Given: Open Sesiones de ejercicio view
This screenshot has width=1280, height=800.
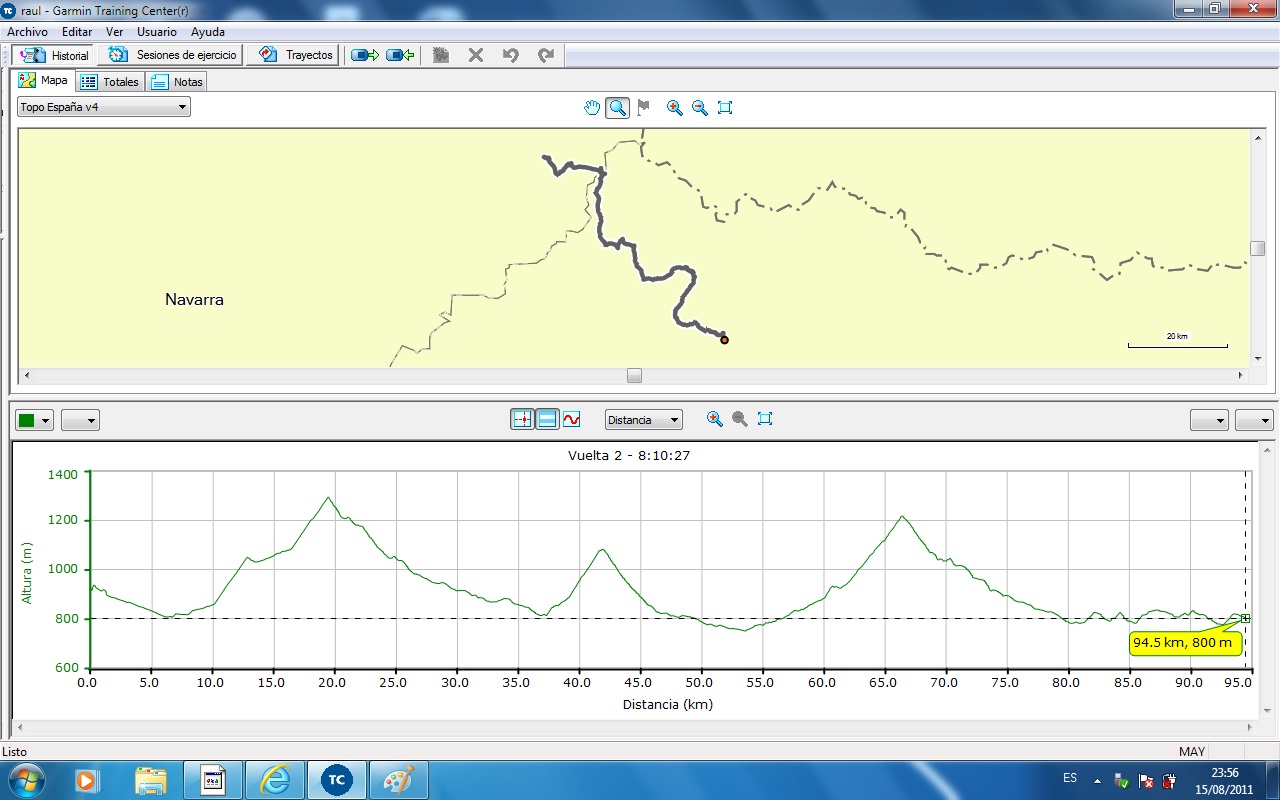Looking at the screenshot, I should [x=173, y=55].
